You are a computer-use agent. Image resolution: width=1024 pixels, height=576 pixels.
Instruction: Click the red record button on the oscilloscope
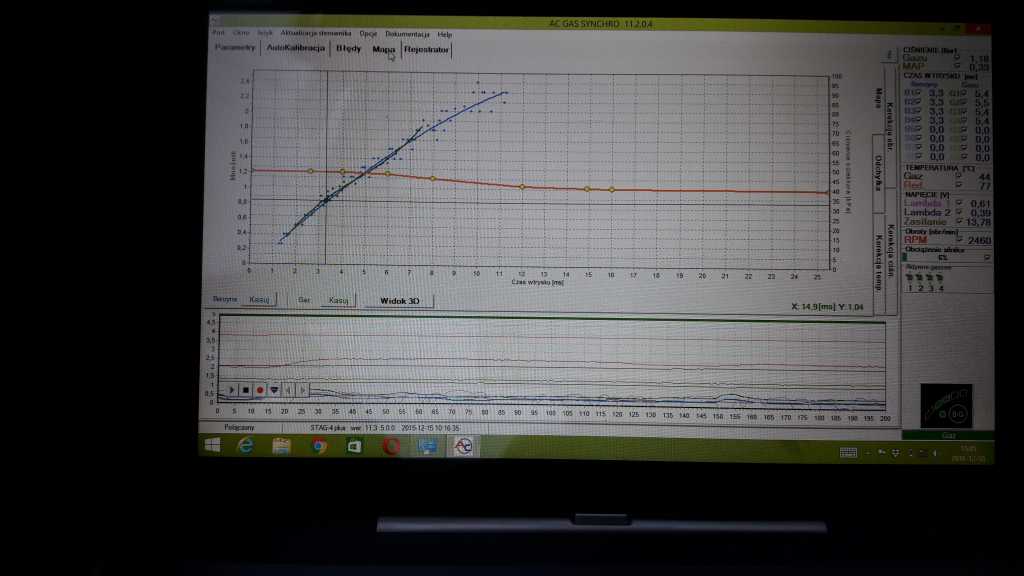click(x=260, y=389)
